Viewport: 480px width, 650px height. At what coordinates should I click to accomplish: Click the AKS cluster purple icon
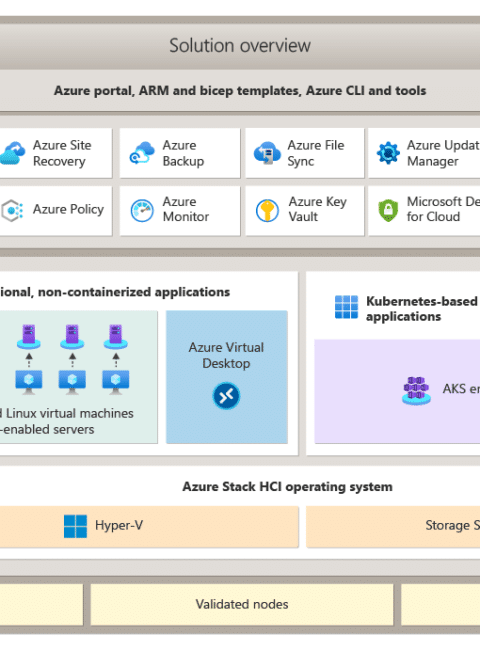click(416, 390)
